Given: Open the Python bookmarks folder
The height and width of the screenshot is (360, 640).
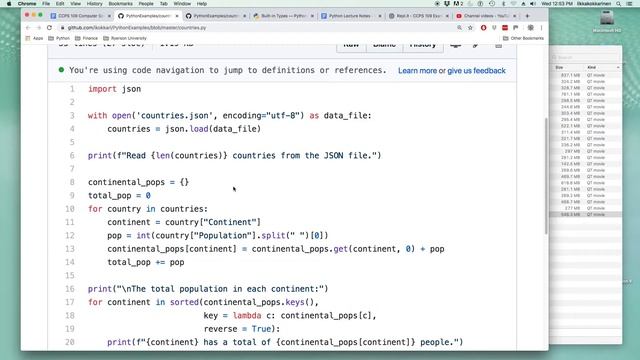Looking at the screenshot, I should (x=59, y=38).
